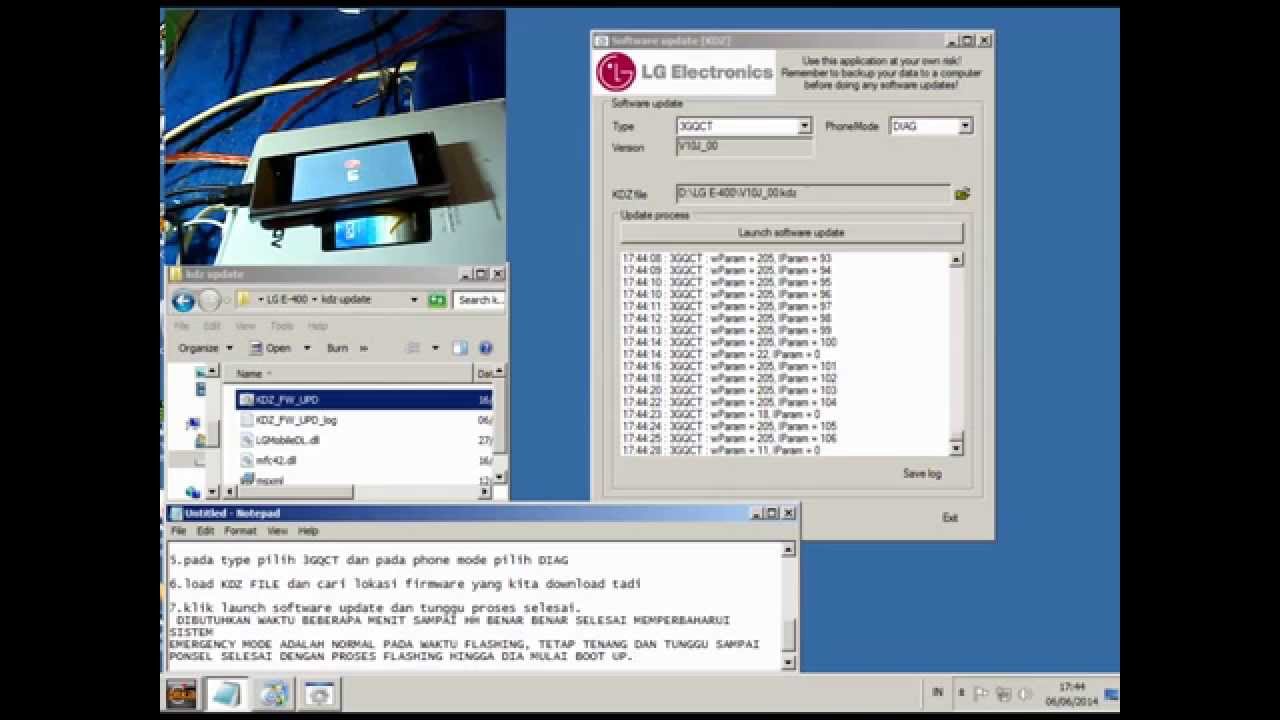Click the green refresh button in Explorer
The height and width of the screenshot is (720, 1280).
click(x=437, y=299)
